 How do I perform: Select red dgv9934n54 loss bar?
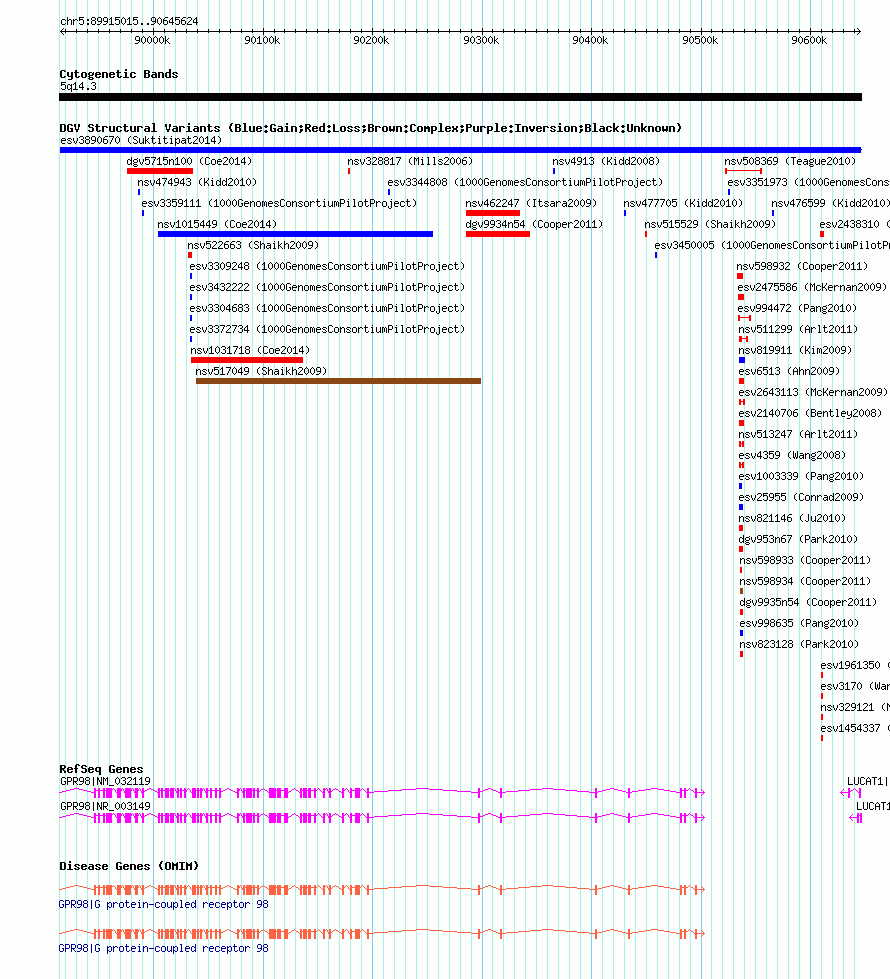click(x=498, y=234)
